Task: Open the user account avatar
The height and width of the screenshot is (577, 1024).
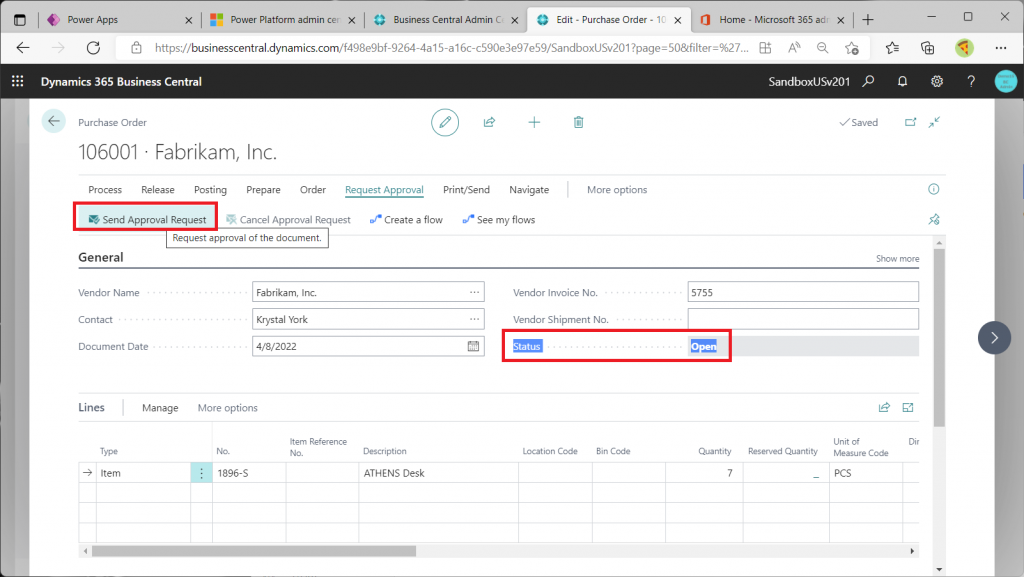Action: [x=1006, y=82]
